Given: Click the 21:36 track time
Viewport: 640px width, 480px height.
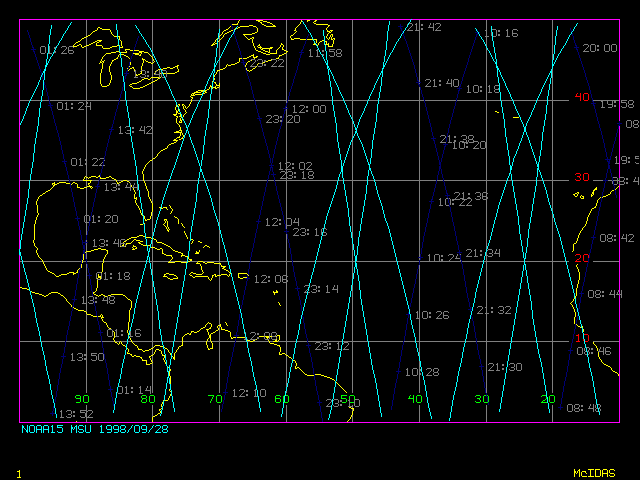Looking at the screenshot, I should [x=471, y=196].
